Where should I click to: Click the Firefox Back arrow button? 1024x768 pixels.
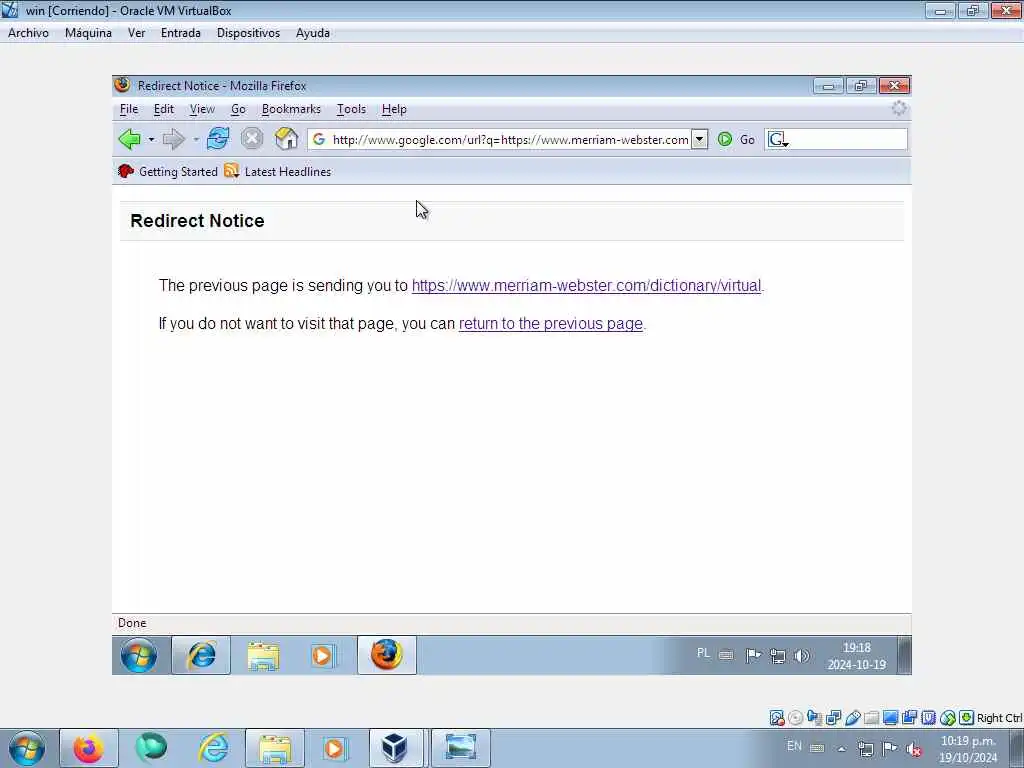129,139
